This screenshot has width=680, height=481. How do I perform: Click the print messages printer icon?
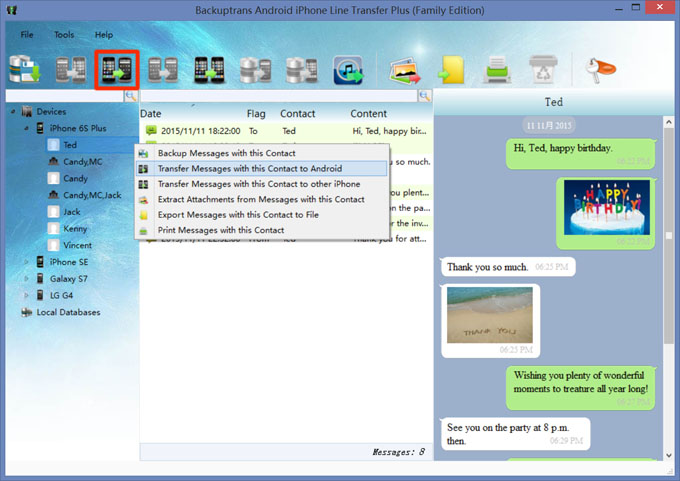497,69
